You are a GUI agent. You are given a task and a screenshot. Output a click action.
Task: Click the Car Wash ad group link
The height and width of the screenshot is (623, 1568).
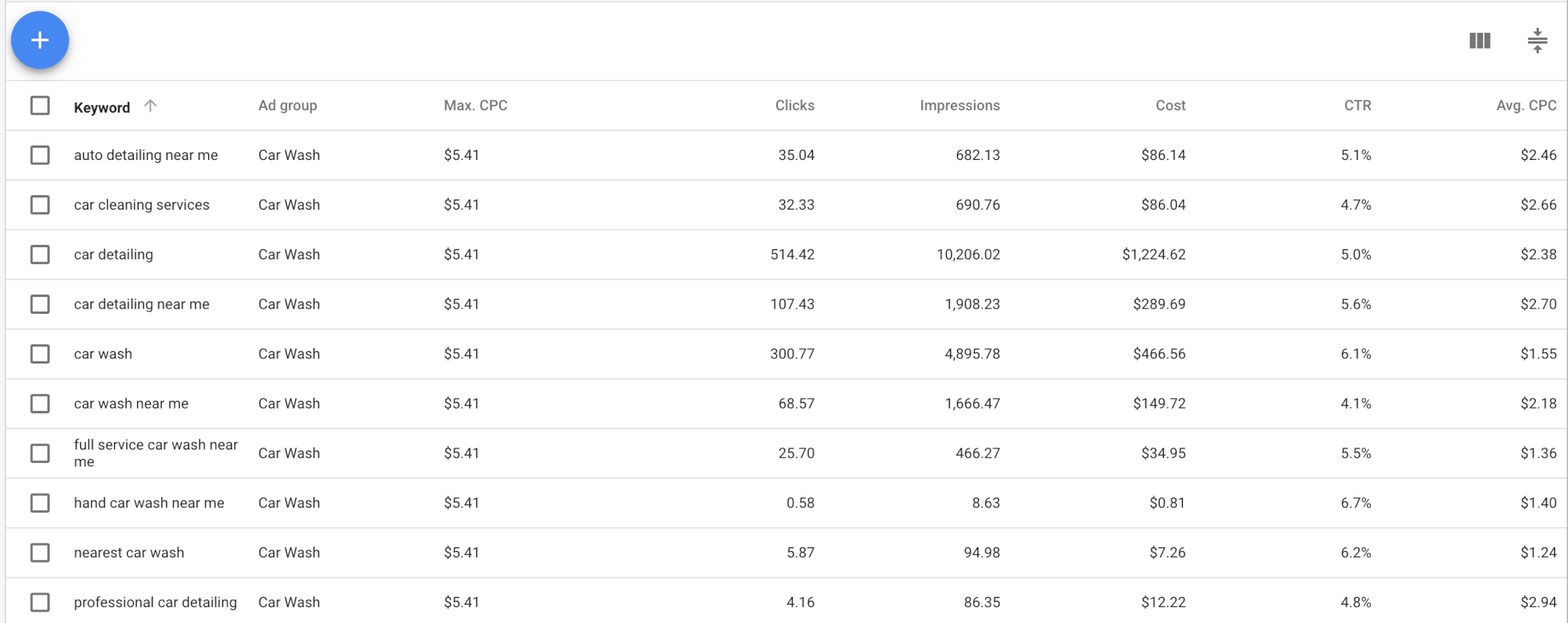pyautogui.click(x=289, y=155)
